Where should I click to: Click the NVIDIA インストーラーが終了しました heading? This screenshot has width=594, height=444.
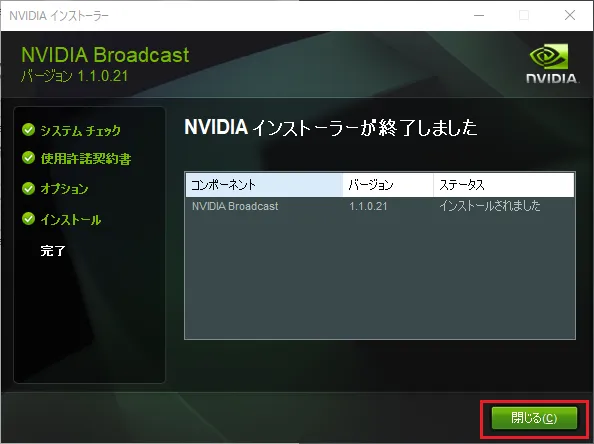[330, 127]
